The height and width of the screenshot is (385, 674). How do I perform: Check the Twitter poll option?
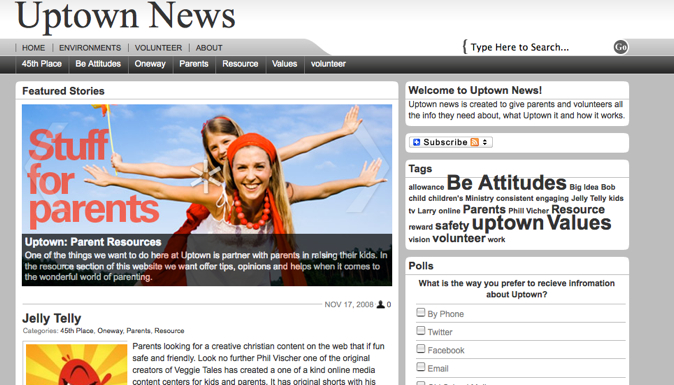420,330
